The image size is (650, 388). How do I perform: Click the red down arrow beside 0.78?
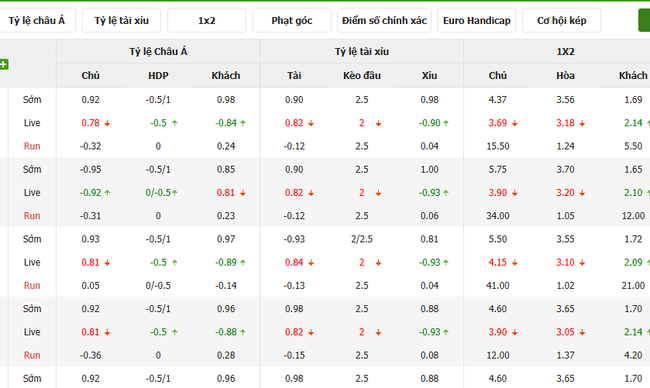[x=107, y=124]
